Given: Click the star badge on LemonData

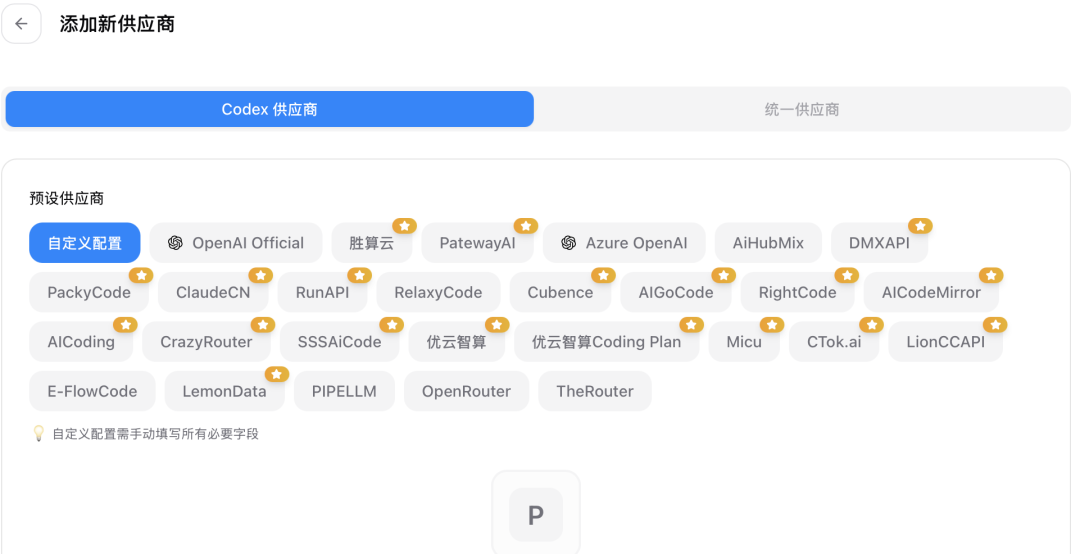Looking at the screenshot, I should (277, 374).
